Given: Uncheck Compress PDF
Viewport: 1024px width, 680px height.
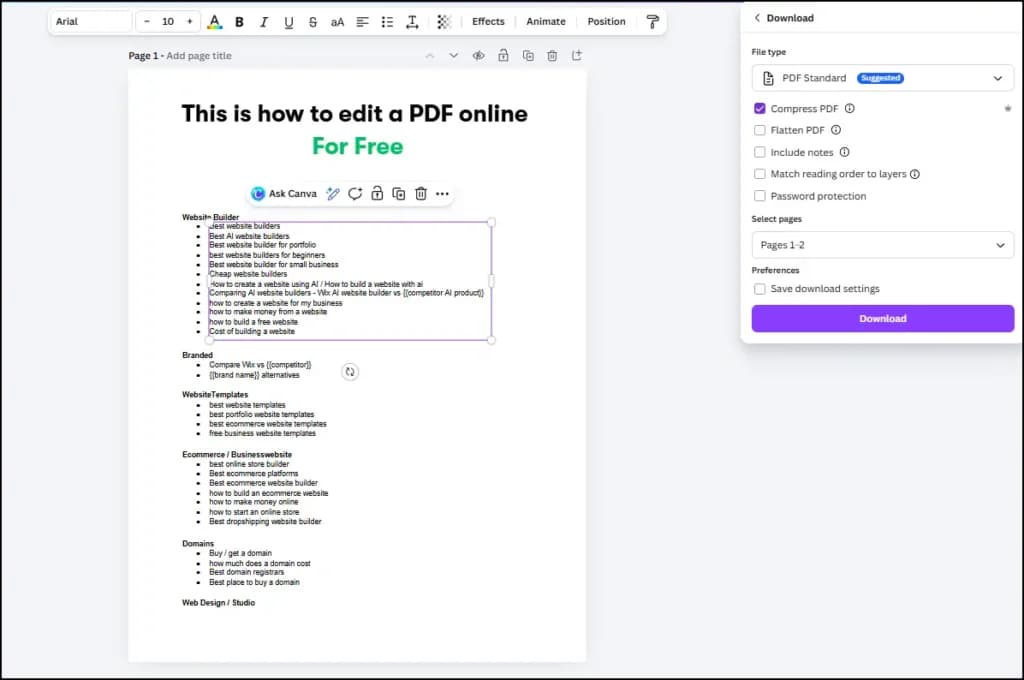Looking at the screenshot, I should (760, 108).
